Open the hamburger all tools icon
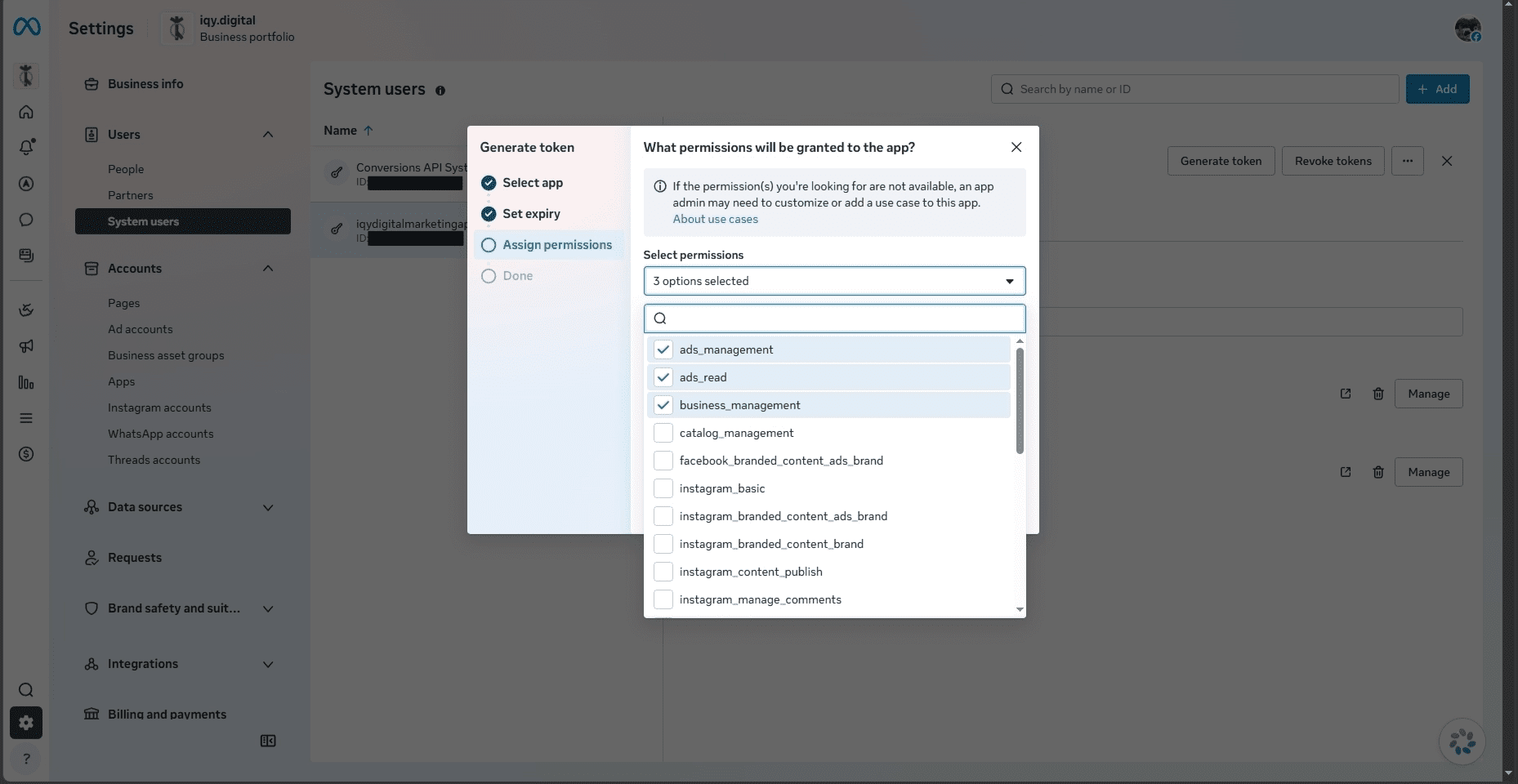Image resolution: width=1518 pixels, height=784 pixels. 26,418
